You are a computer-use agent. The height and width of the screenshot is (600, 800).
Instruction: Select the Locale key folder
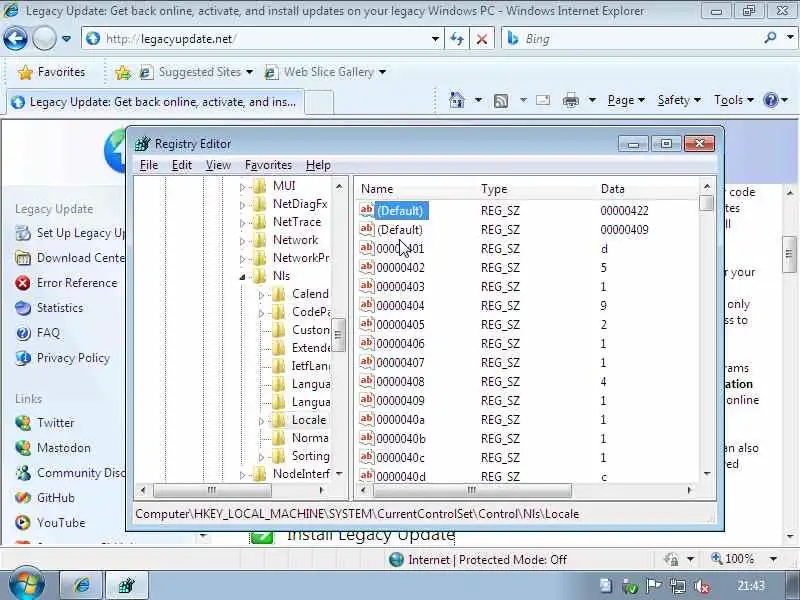(309, 420)
